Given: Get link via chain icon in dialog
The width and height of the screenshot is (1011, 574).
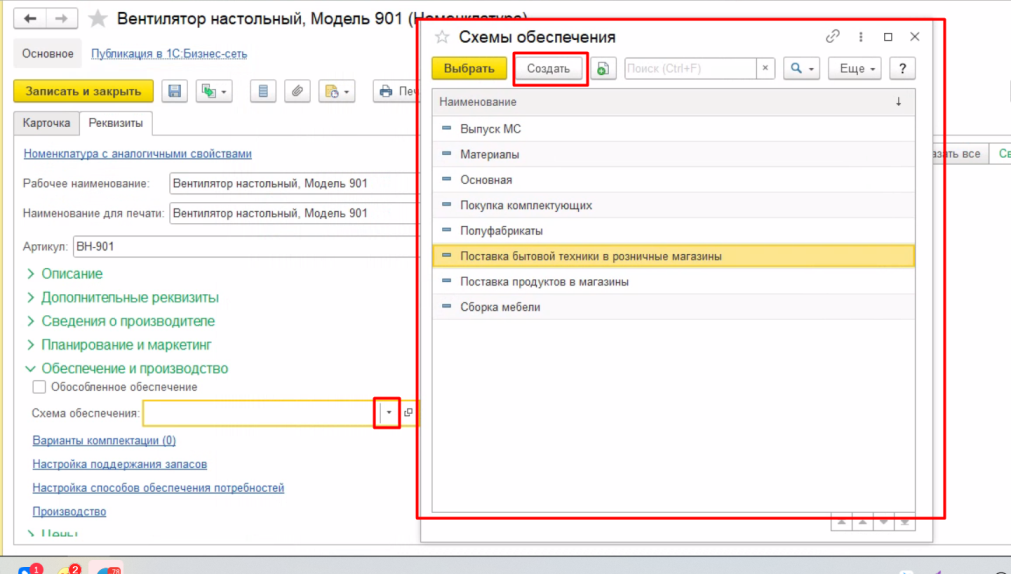Looking at the screenshot, I should (x=832, y=37).
